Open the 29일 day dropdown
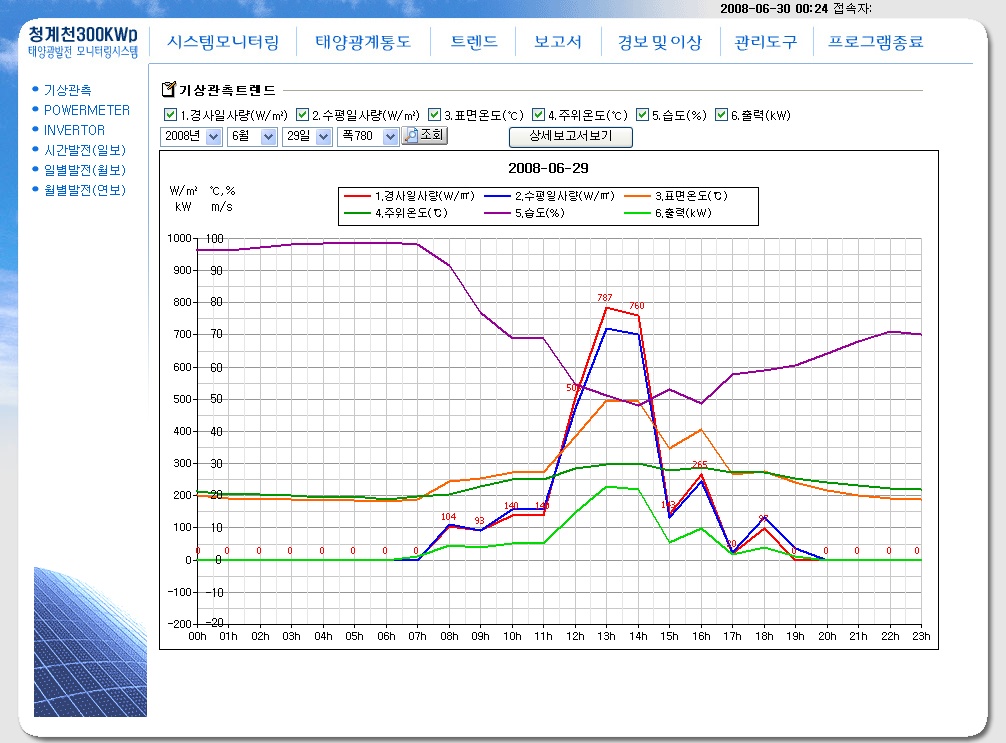 pyautogui.click(x=323, y=137)
